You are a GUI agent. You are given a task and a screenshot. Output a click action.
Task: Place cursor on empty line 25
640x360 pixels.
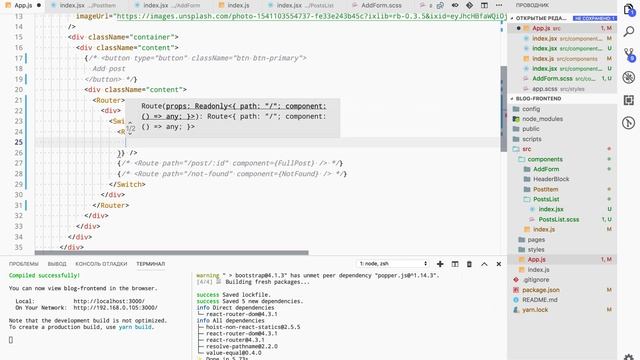pos(267,142)
